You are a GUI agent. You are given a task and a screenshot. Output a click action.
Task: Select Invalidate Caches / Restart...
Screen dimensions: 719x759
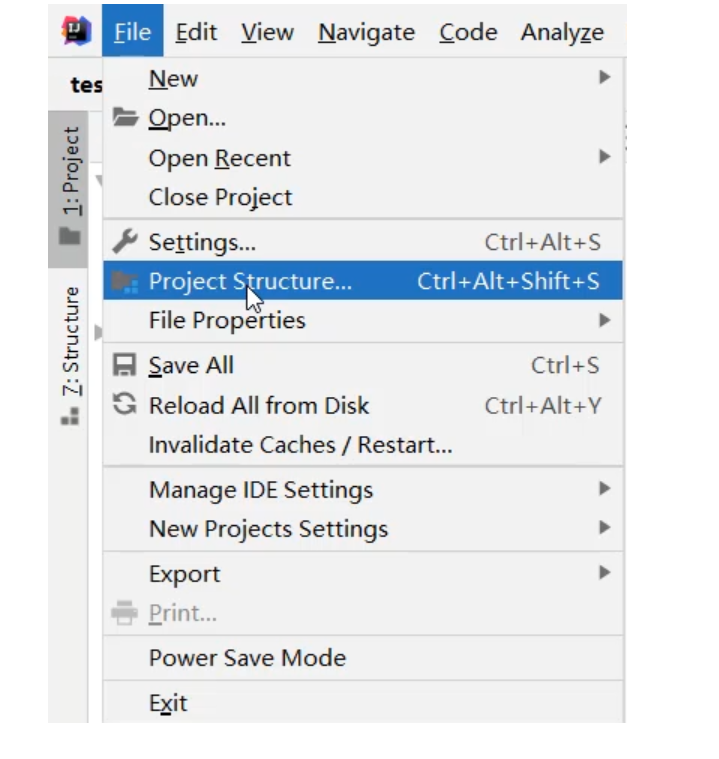(x=300, y=445)
